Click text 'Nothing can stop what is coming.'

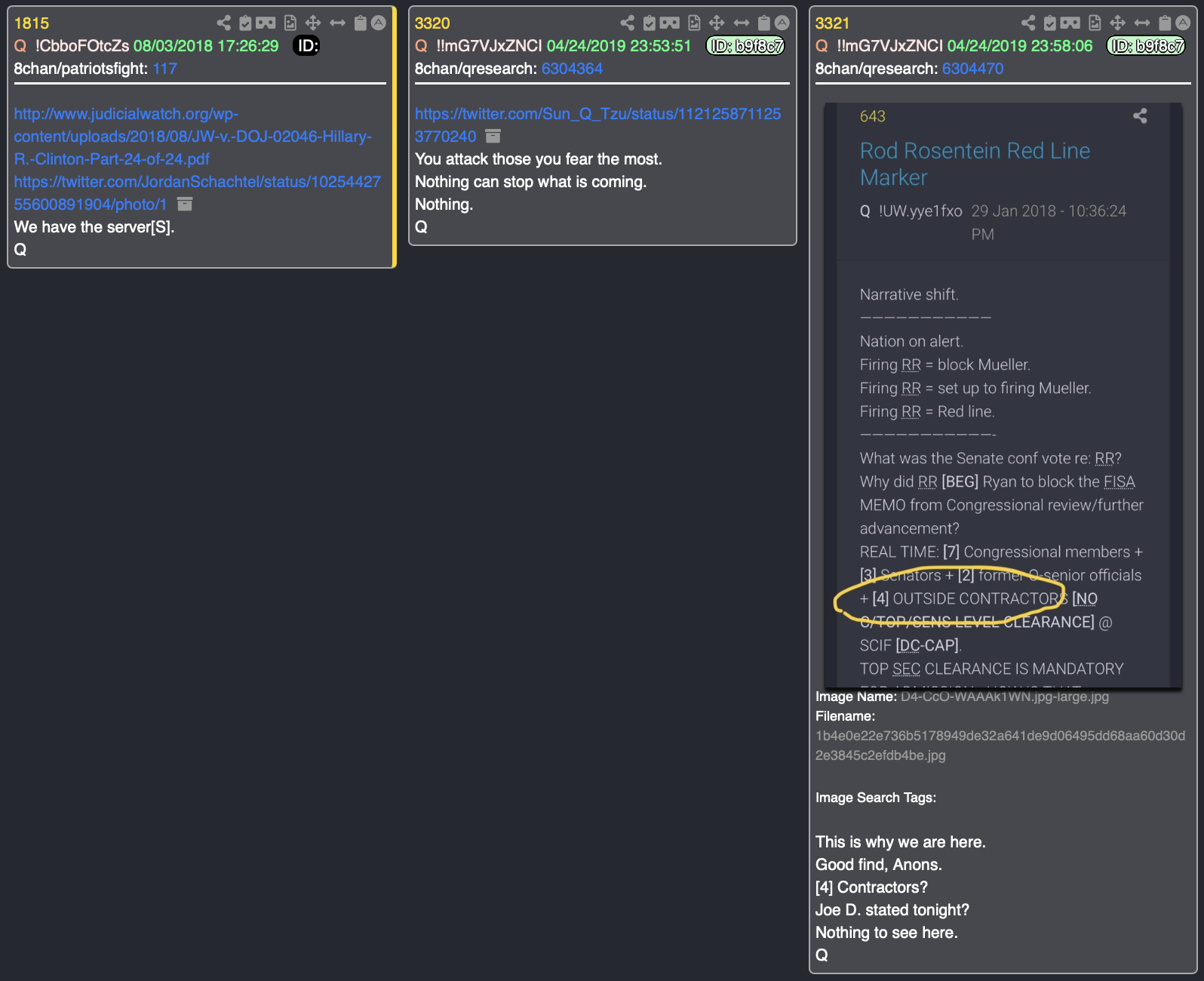(x=530, y=182)
